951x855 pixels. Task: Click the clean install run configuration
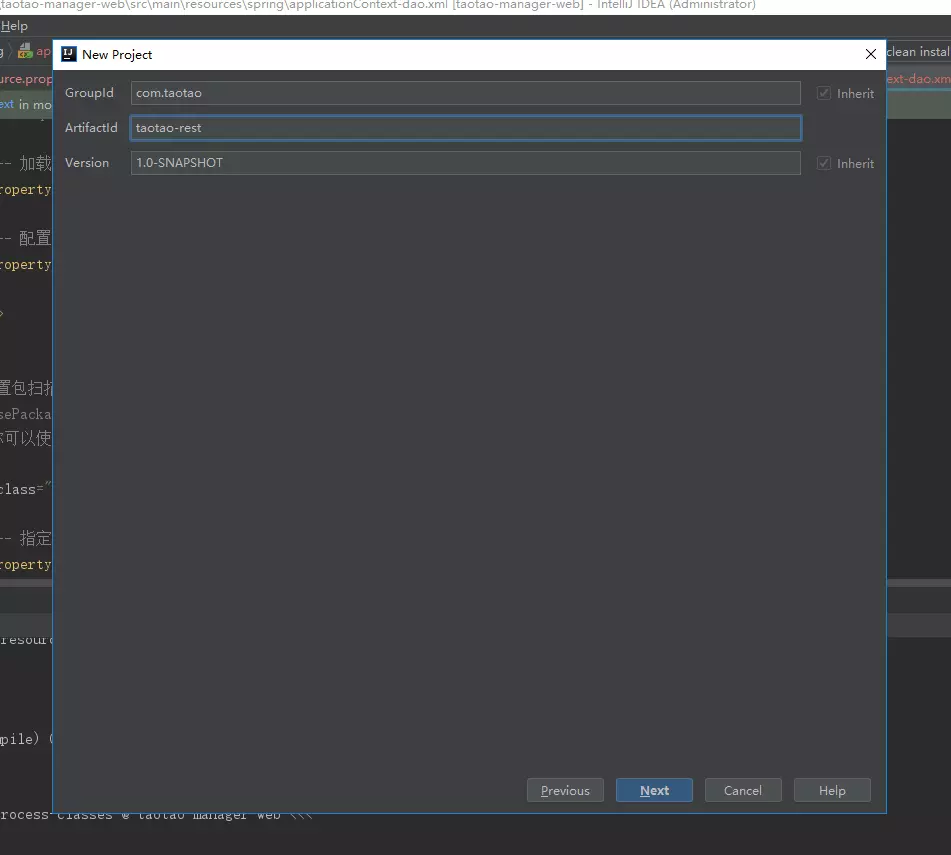918,52
